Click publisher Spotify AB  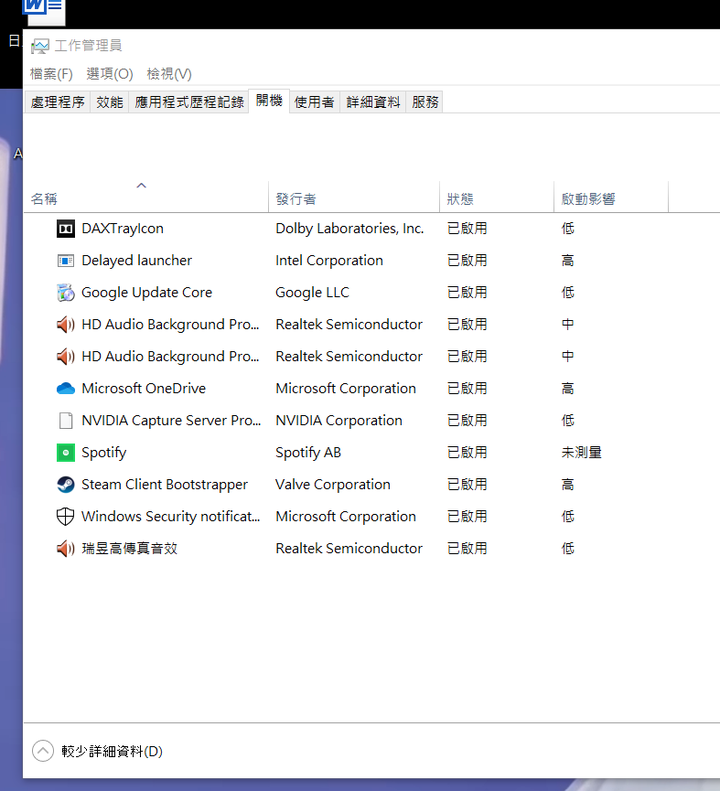[308, 453]
